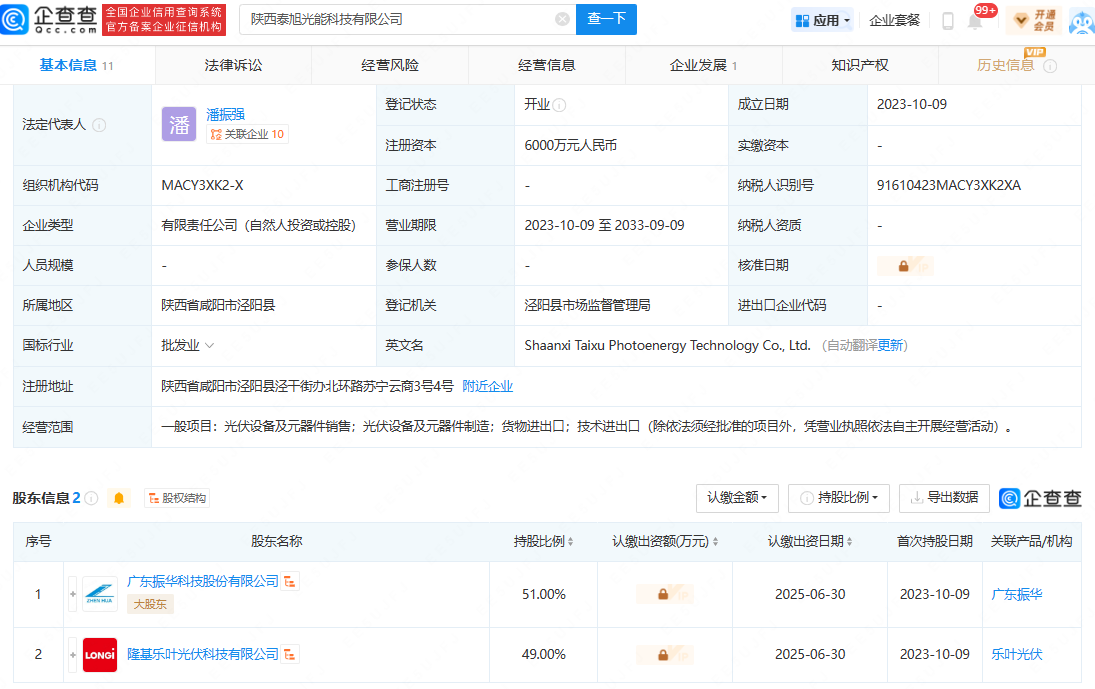Open the mobile app phone icon
The height and width of the screenshot is (689, 1095).
(x=947, y=20)
